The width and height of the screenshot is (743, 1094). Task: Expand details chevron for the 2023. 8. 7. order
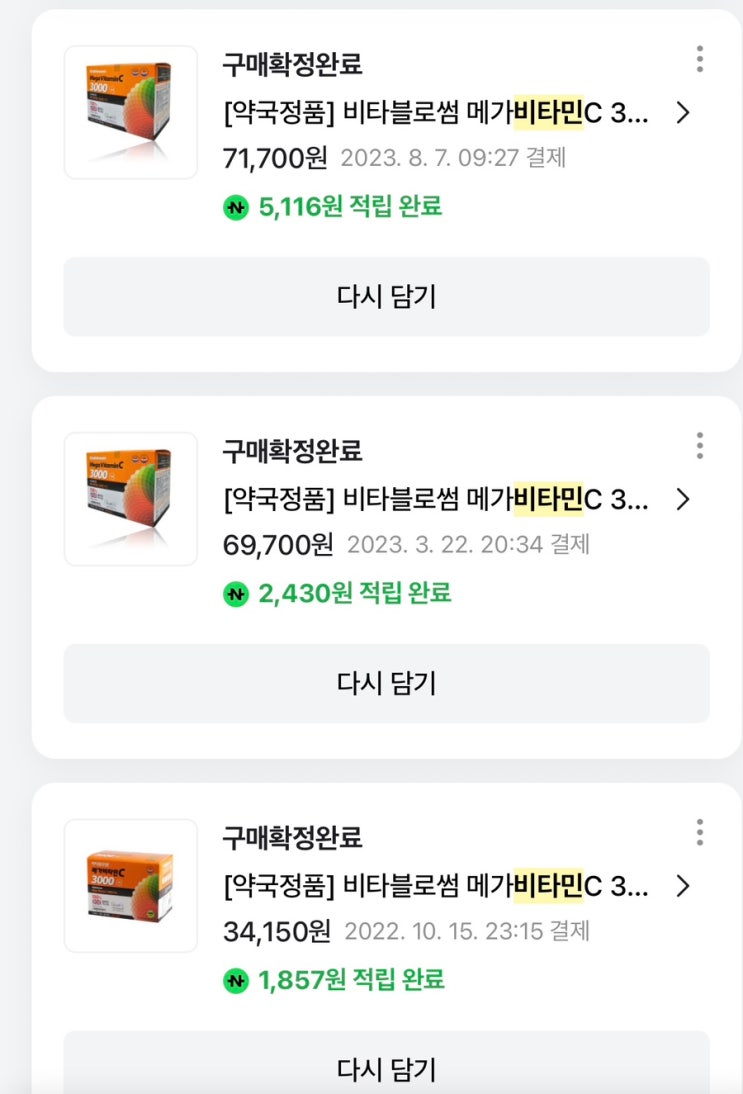click(x=683, y=113)
